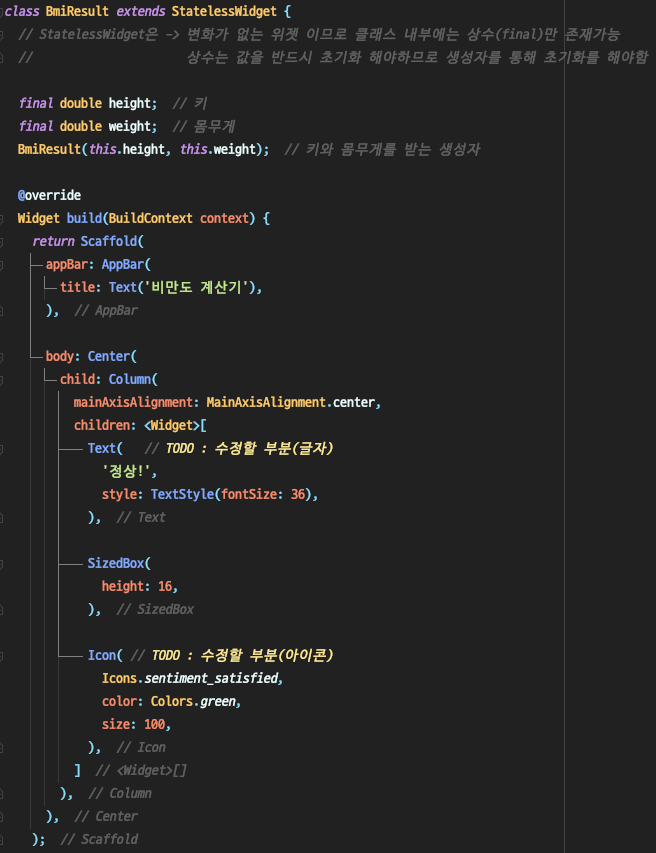Click "<Widget>[" after children:
656x853 pixels.
click(175, 425)
